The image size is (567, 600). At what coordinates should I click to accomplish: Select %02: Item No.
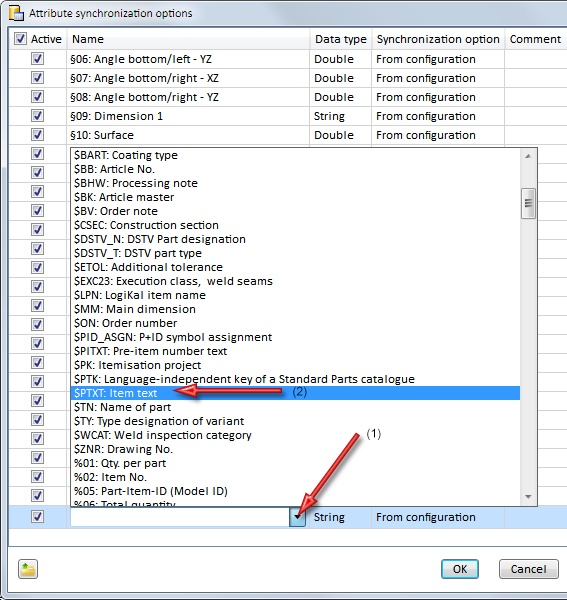(x=295, y=477)
